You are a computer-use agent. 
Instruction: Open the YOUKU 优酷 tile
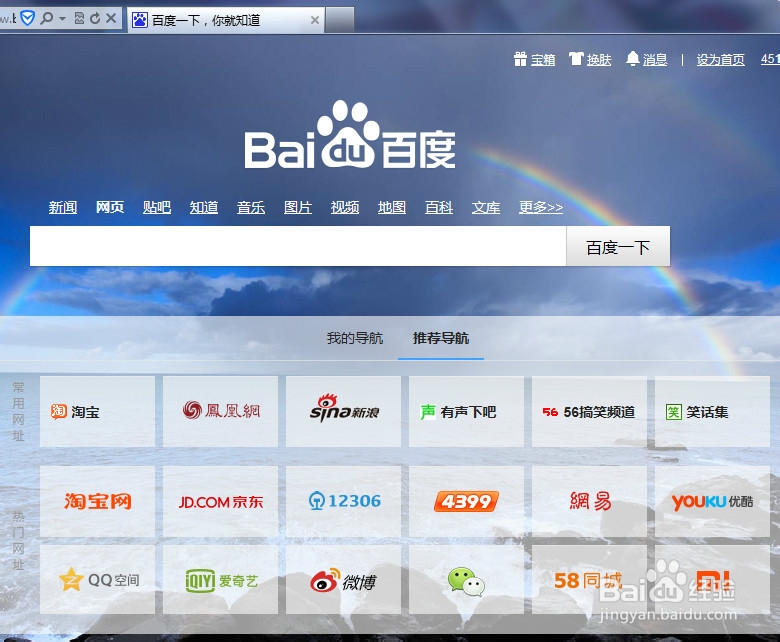pyautogui.click(x=712, y=501)
